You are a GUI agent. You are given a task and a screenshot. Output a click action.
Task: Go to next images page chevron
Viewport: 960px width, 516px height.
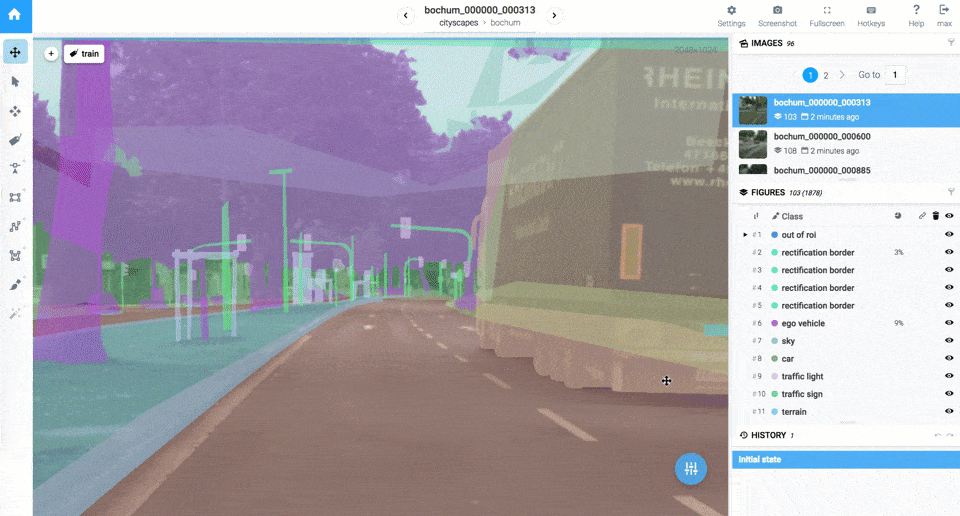click(842, 75)
